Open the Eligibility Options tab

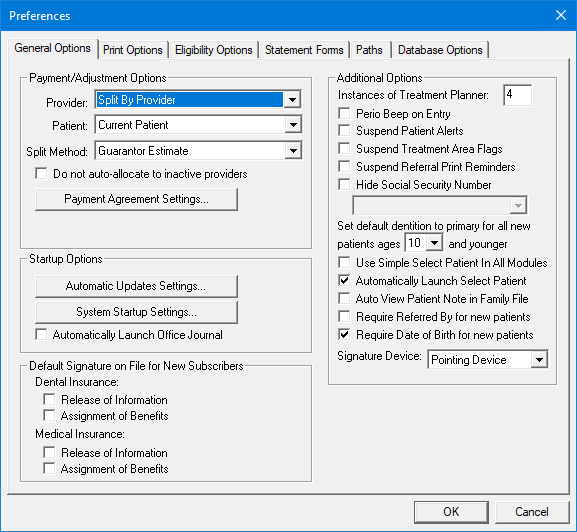pyautogui.click(x=213, y=50)
